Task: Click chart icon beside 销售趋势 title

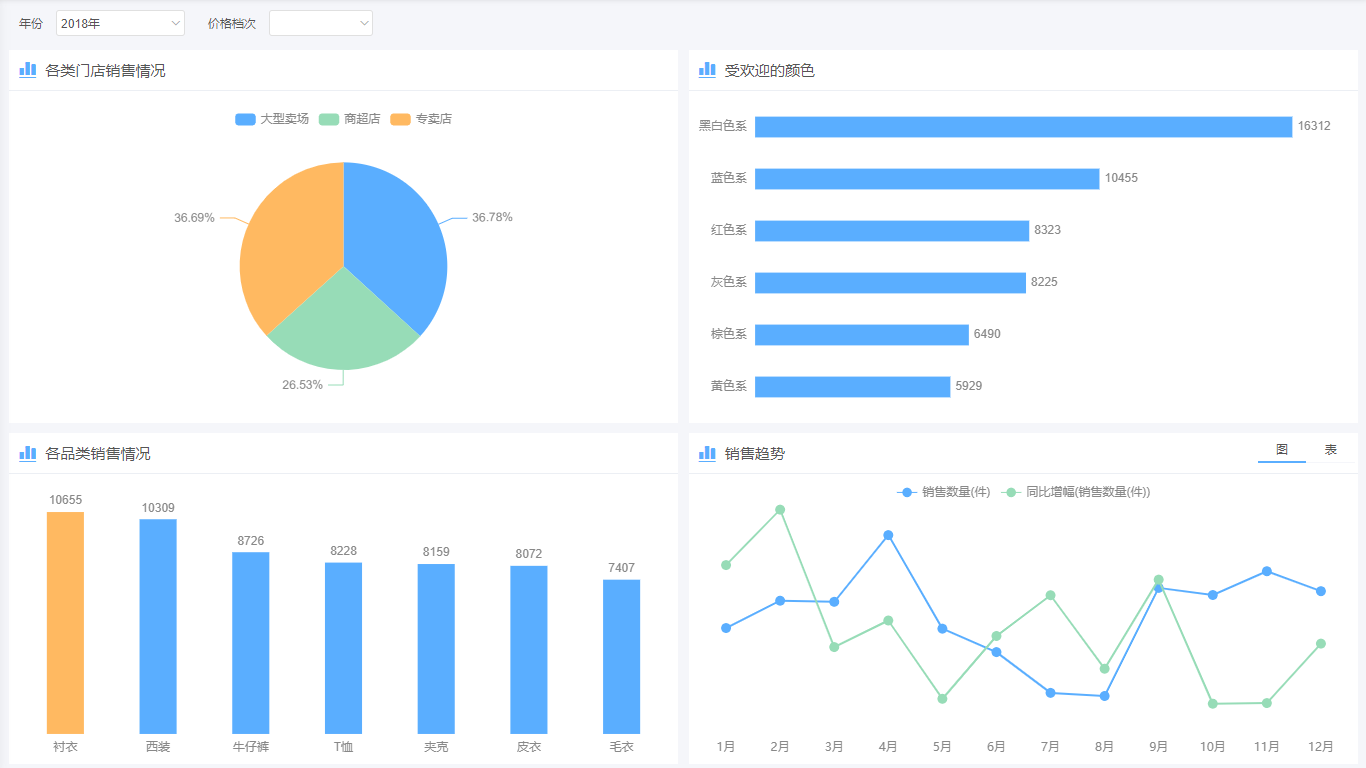Action: coord(707,453)
